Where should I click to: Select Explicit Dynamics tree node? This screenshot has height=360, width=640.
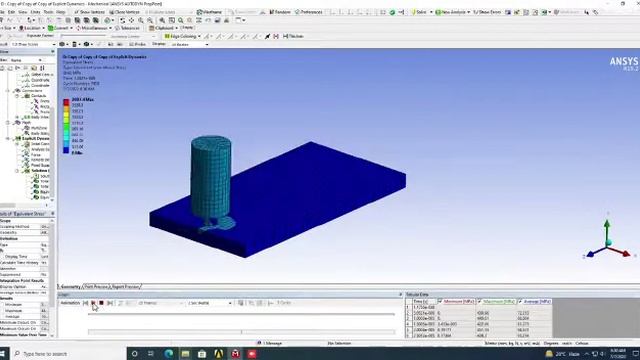pos(35,139)
